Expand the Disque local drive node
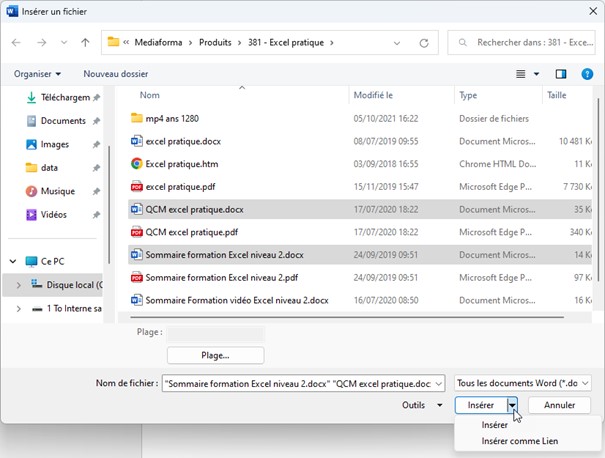The width and height of the screenshot is (605, 458). coord(20,285)
